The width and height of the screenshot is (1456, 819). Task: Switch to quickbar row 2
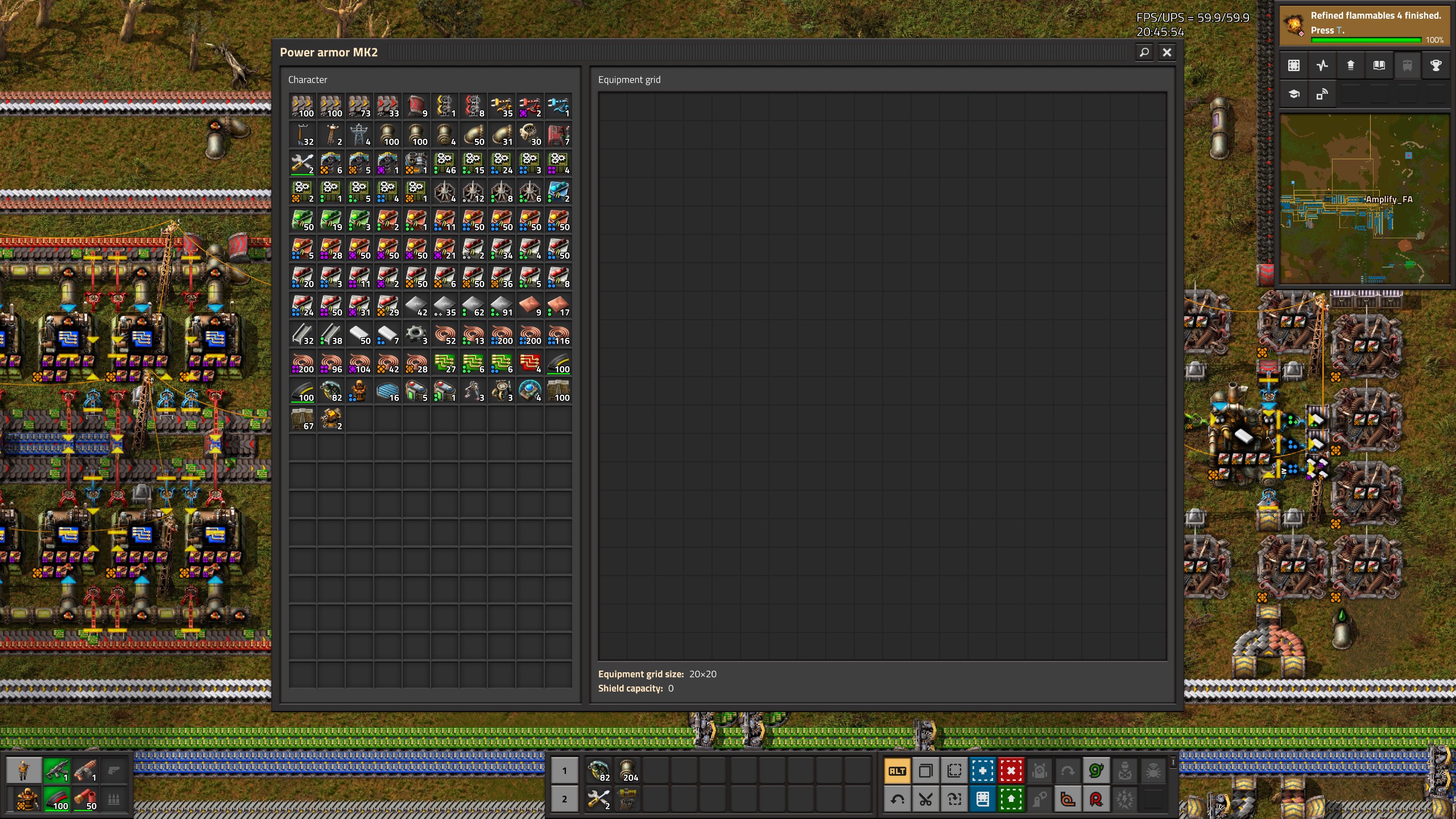coord(564,799)
